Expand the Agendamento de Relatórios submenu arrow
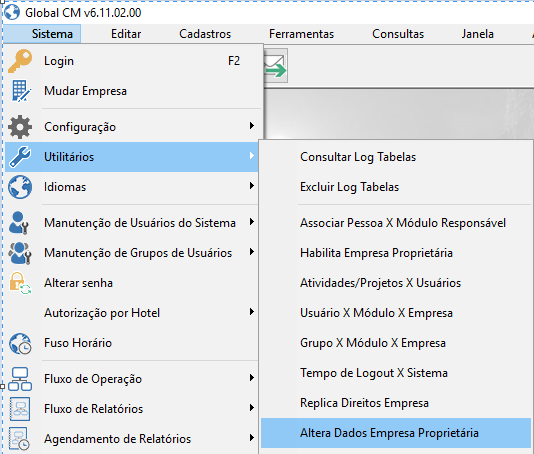The height and width of the screenshot is (454, 534). [x=252, y=438]
